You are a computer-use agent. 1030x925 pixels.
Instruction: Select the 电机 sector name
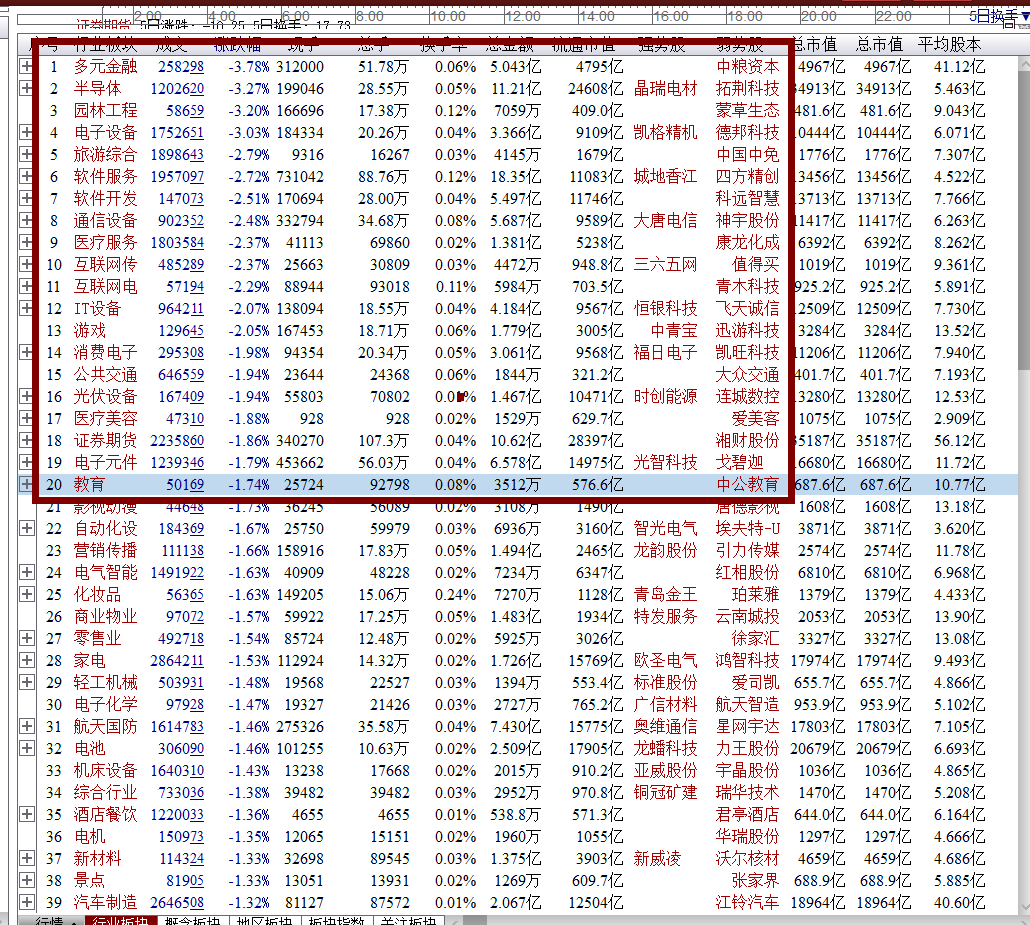click(89, 837)
